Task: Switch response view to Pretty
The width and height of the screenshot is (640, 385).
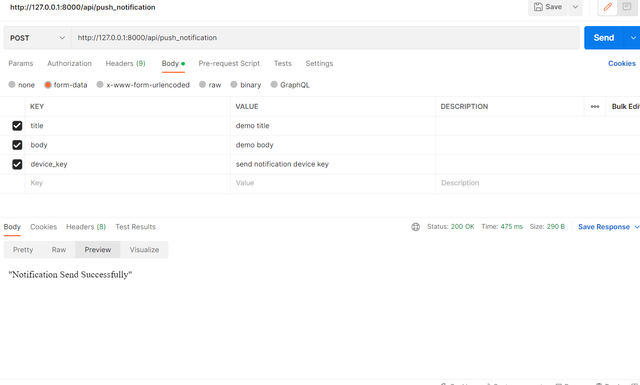Action: [x=23, y=250]
